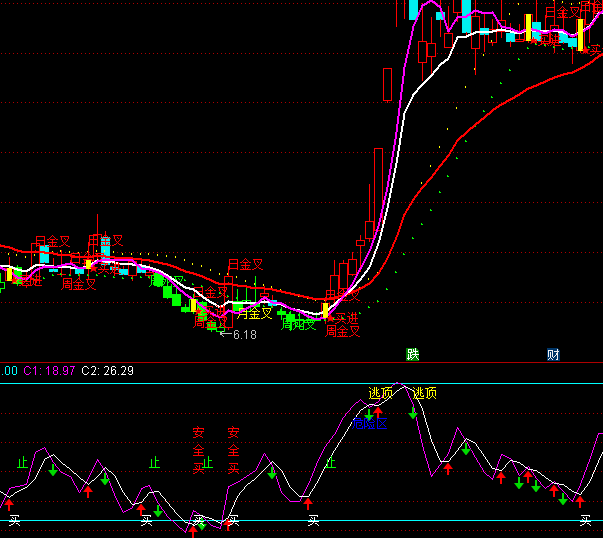Select the C2: 26.29 indicator value

108,371
